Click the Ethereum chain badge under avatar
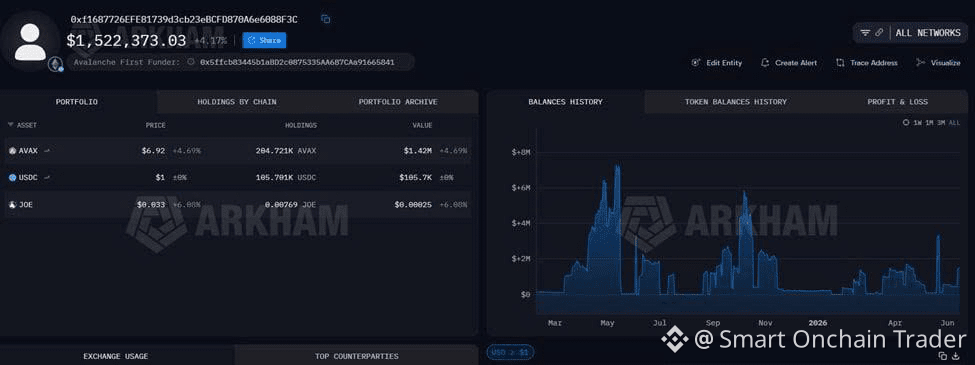Screen dimensions: 975x365 [x=56, y=64]
